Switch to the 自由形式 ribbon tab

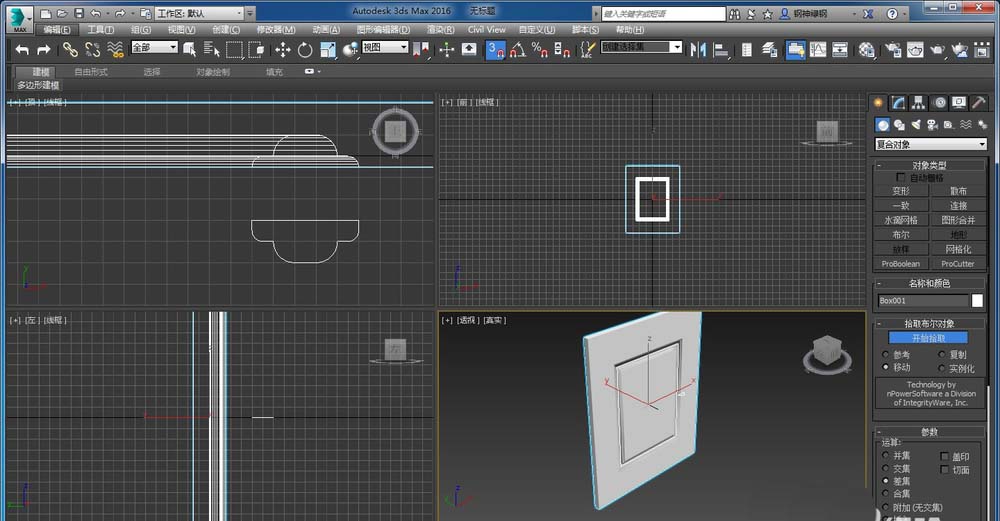[x=92, y=72]
